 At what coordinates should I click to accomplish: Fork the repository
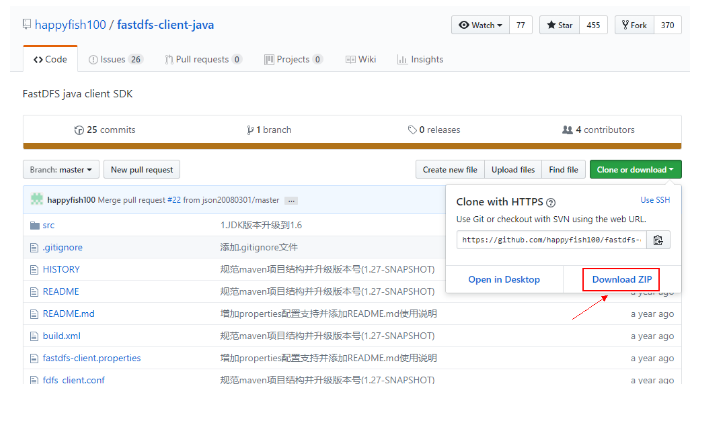[634, 25]
